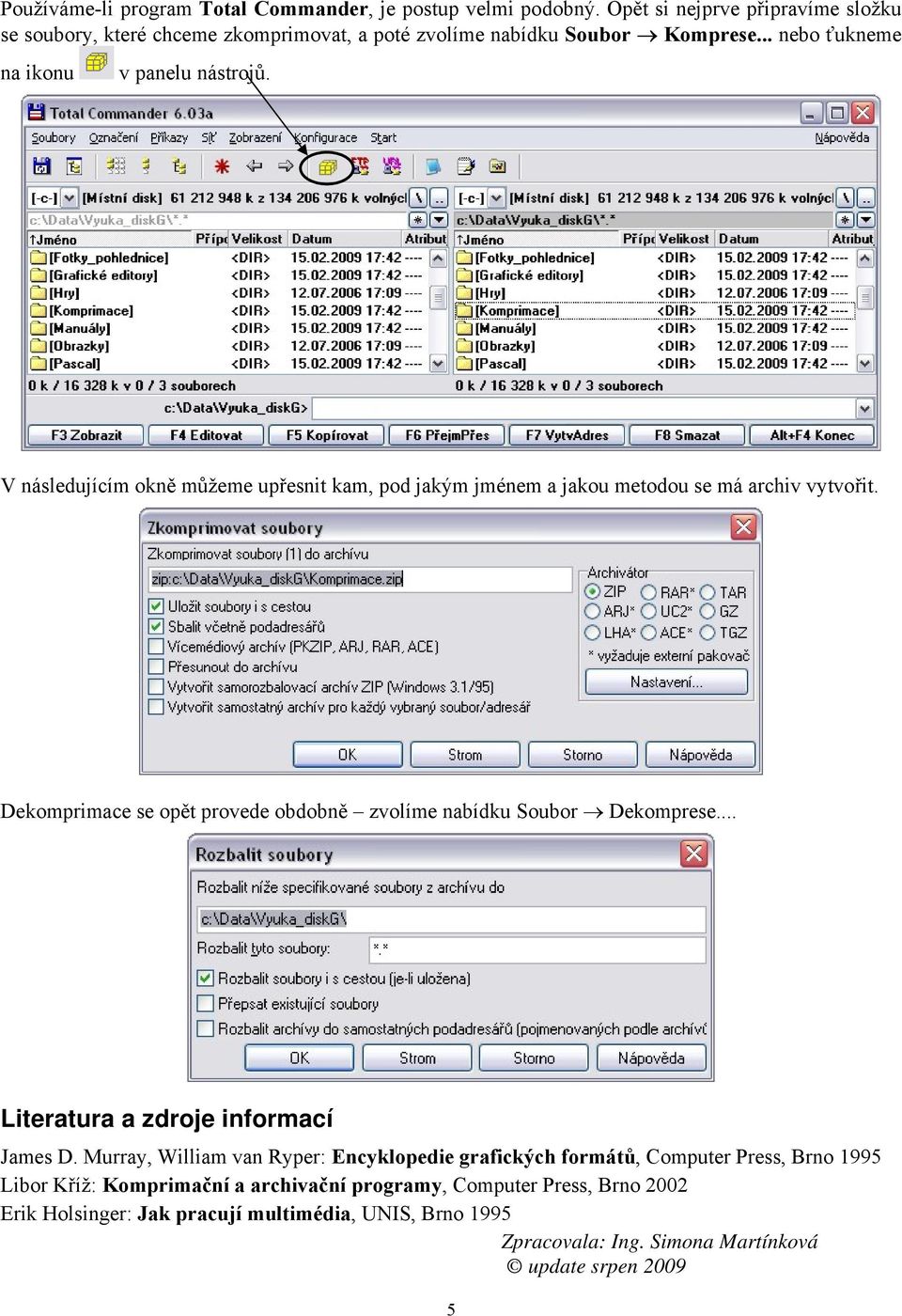Click the purple URL new FTP connection icon

392,166
